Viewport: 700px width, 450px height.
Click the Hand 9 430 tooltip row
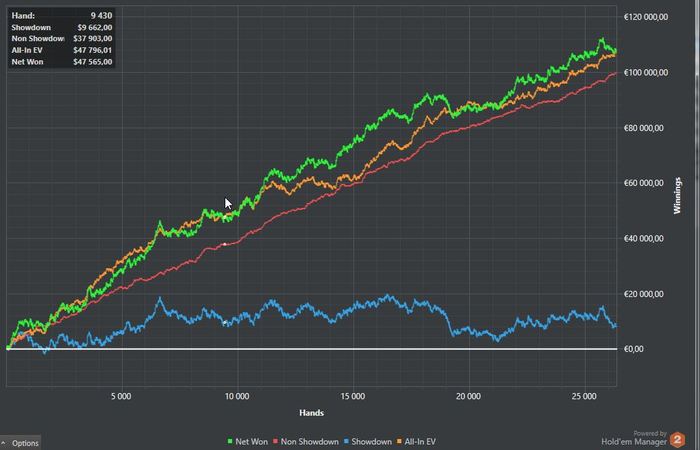[x=62, y=15]
